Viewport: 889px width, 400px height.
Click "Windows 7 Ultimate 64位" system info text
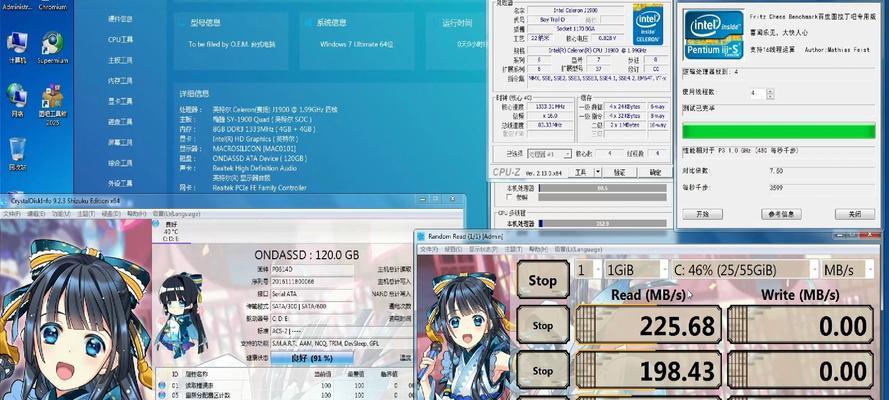(x=357, y=44)
